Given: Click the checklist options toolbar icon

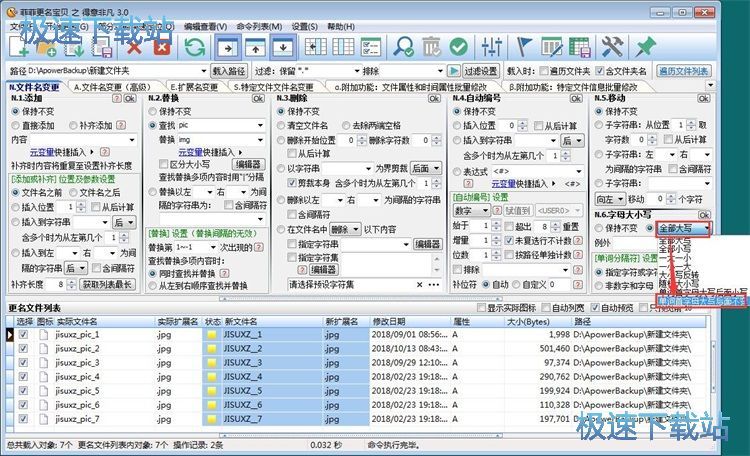Looking at the screenshot, I should 371,47.
